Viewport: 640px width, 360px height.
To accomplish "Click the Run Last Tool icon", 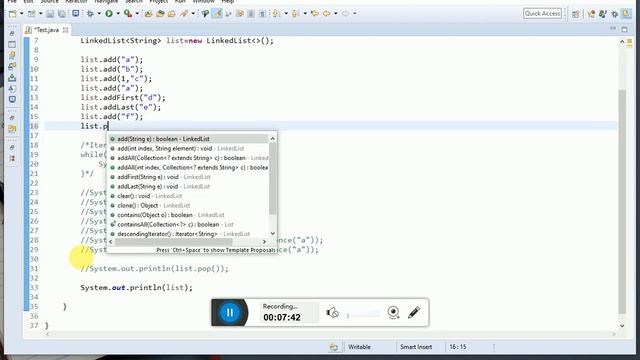I will 128,13.
